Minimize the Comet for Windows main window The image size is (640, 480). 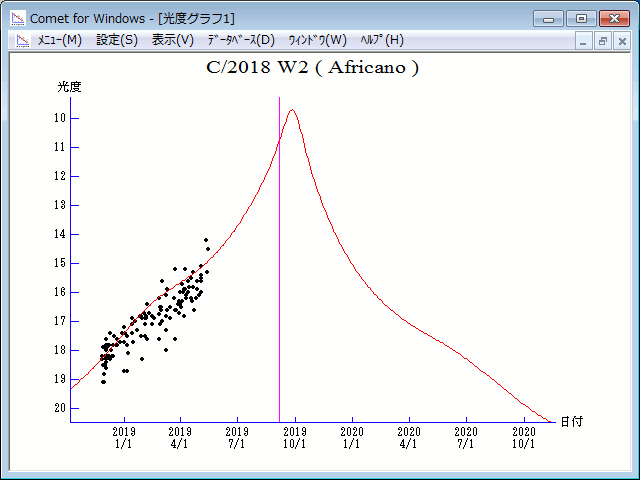click(549, 18)
